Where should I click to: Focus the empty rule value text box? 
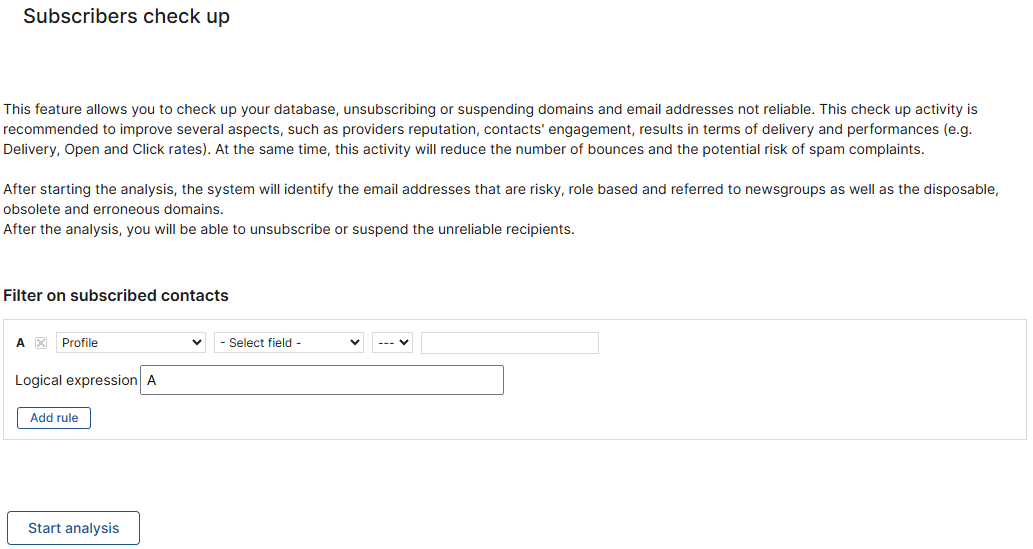509,343
